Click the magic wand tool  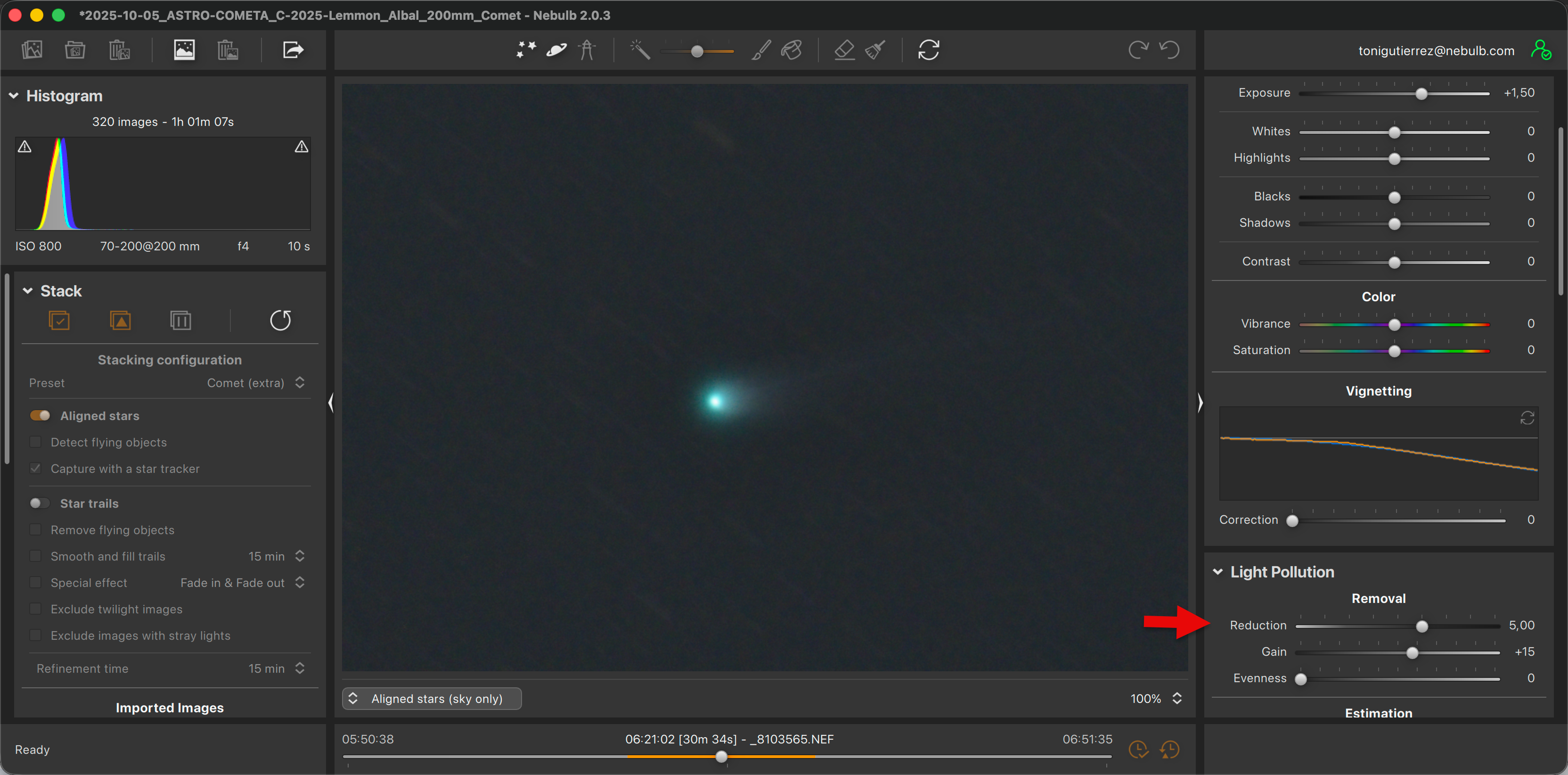pos(640,50)
